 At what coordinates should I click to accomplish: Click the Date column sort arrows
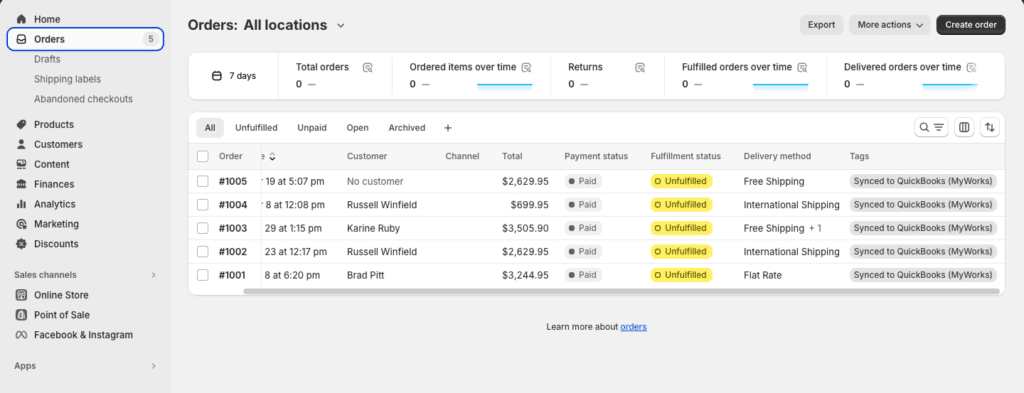(272, 157)
